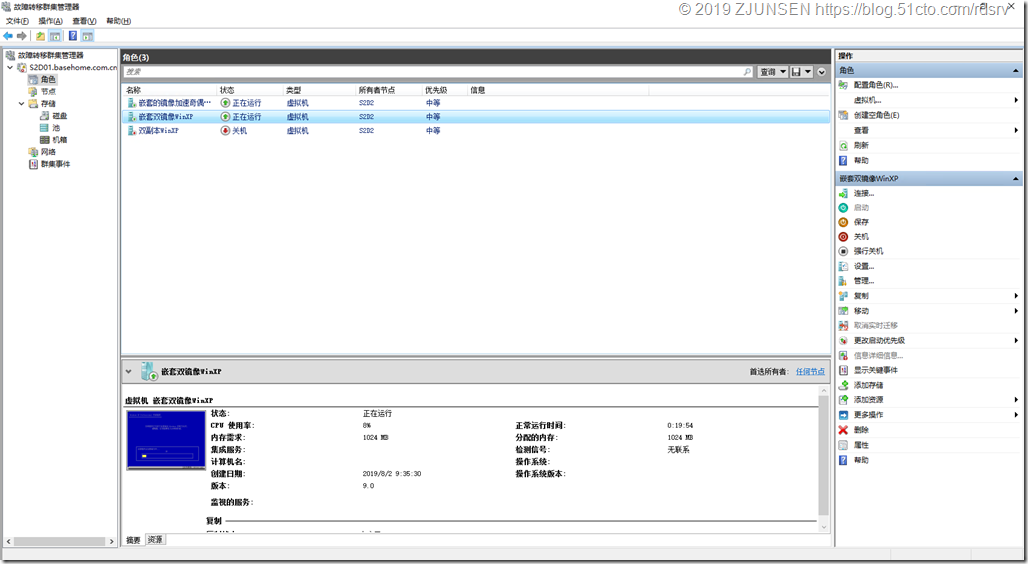Toggle the console tree pane toolbar icon
The height and width of the screenshot is (564, 1028).
56,36
